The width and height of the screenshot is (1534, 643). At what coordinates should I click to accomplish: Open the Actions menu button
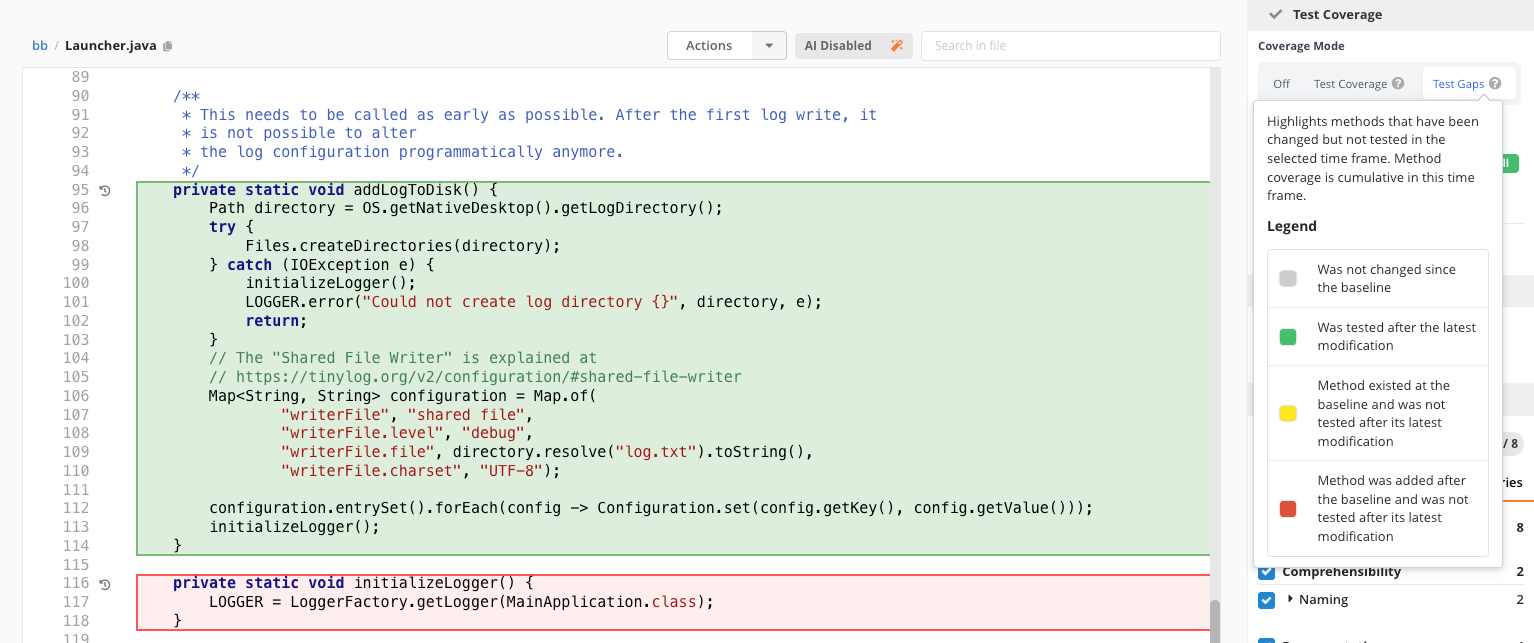pyautogui.click(x=709, y=46)
